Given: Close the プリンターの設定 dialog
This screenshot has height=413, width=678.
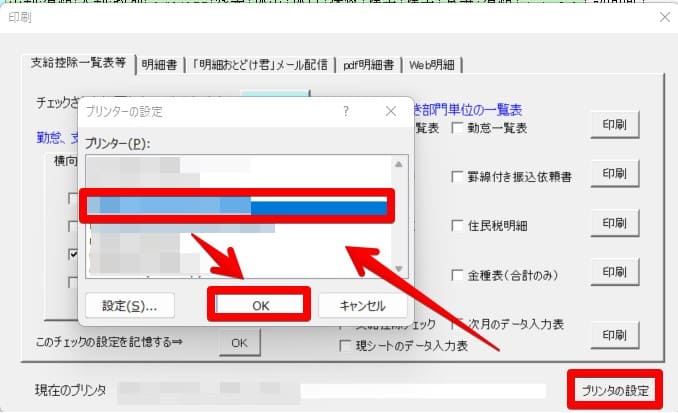Looking at the screenshot, I should tap(391, 110).
